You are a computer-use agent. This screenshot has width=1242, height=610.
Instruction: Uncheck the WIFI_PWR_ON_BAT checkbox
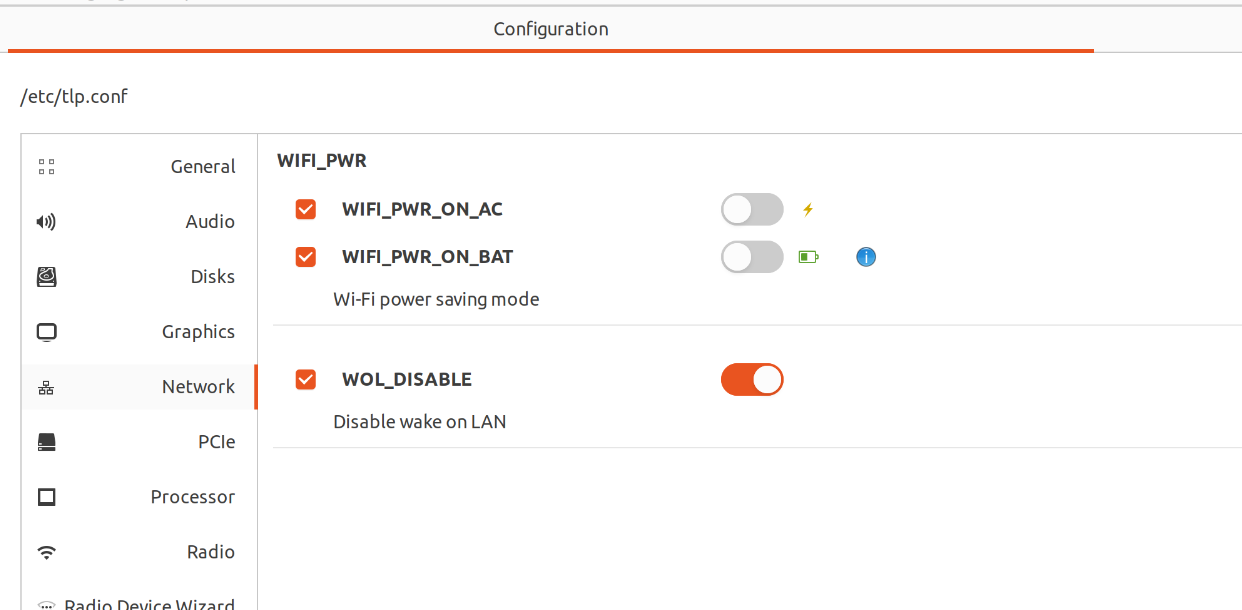(306, 257)
